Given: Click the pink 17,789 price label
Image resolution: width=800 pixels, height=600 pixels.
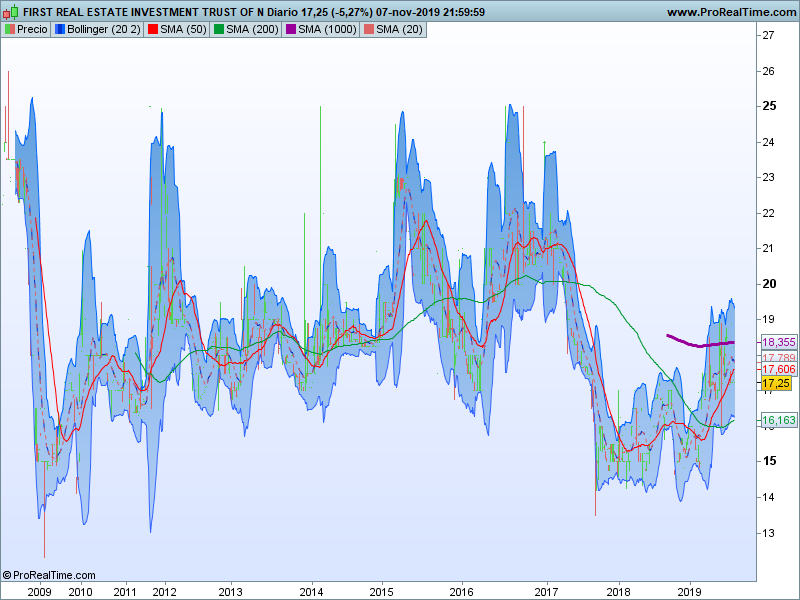Looking at the screenshot, I should [x=779, y=357].
